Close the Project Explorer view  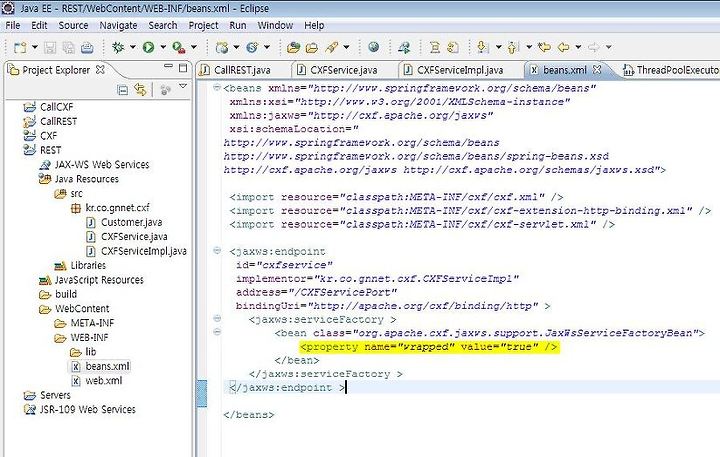(100, 69)
